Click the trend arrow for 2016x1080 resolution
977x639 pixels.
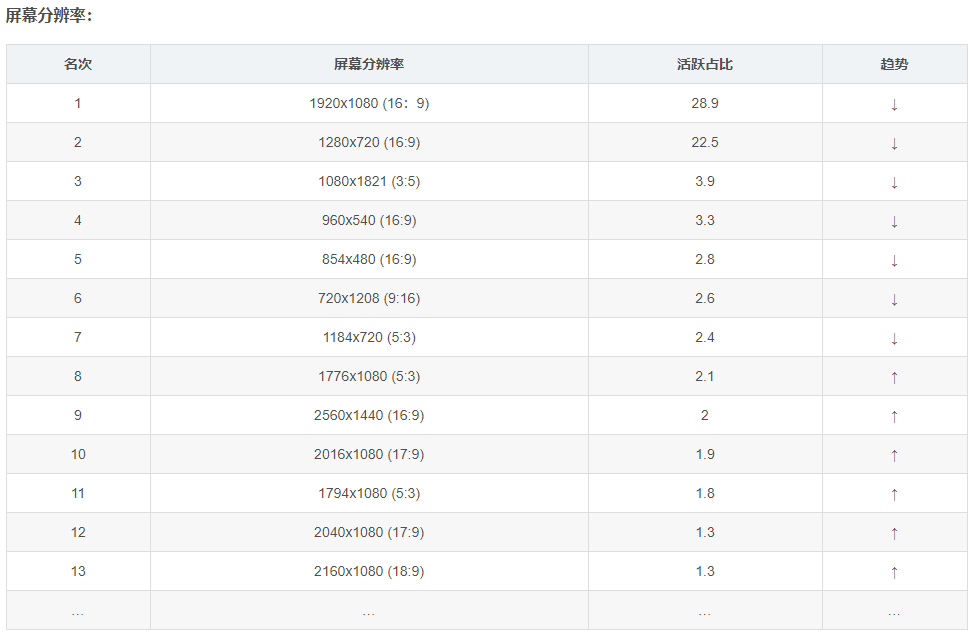pos(894,455)
